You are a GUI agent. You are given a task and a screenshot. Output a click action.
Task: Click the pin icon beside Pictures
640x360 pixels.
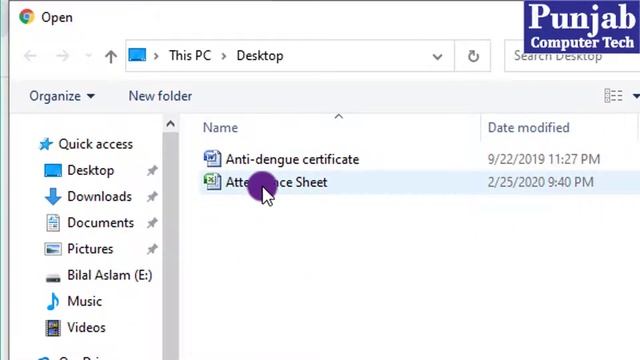(152, 249)
